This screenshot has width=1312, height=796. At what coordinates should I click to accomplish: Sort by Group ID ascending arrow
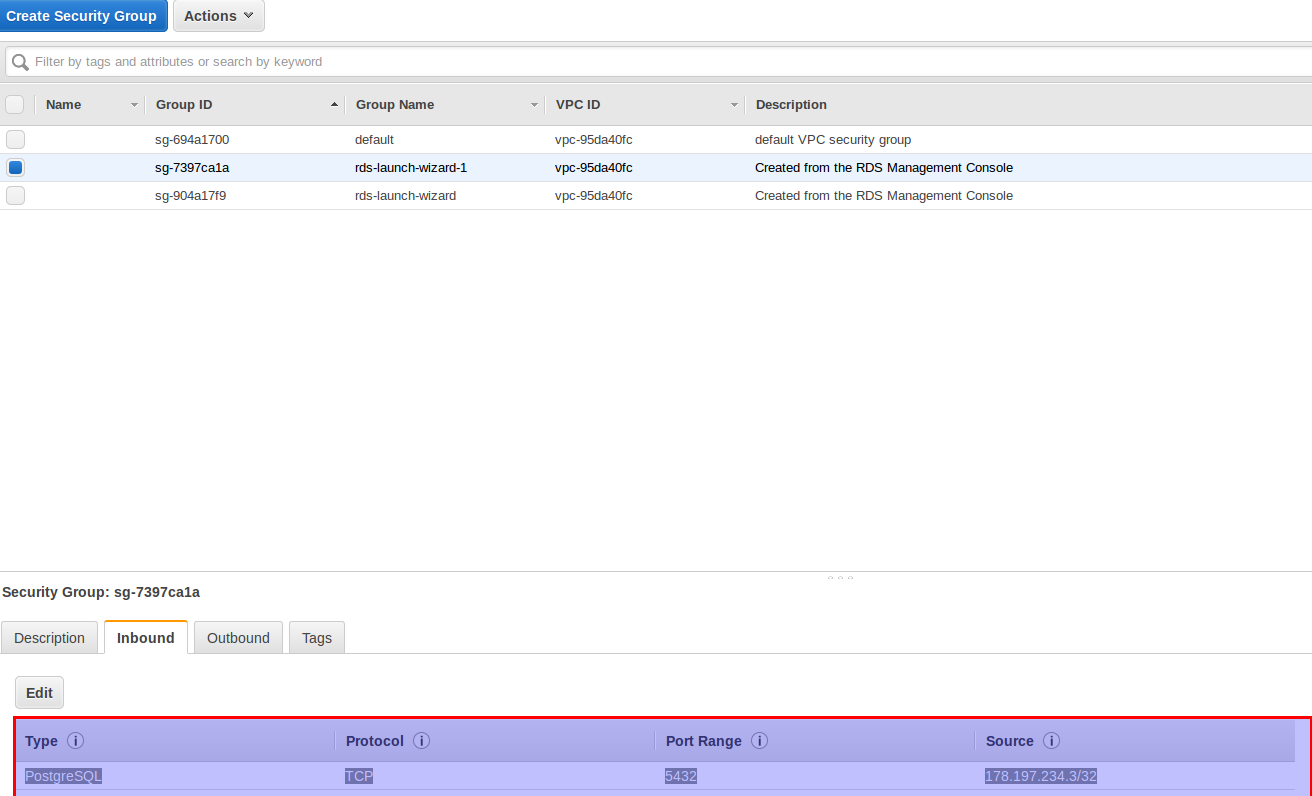334,105
